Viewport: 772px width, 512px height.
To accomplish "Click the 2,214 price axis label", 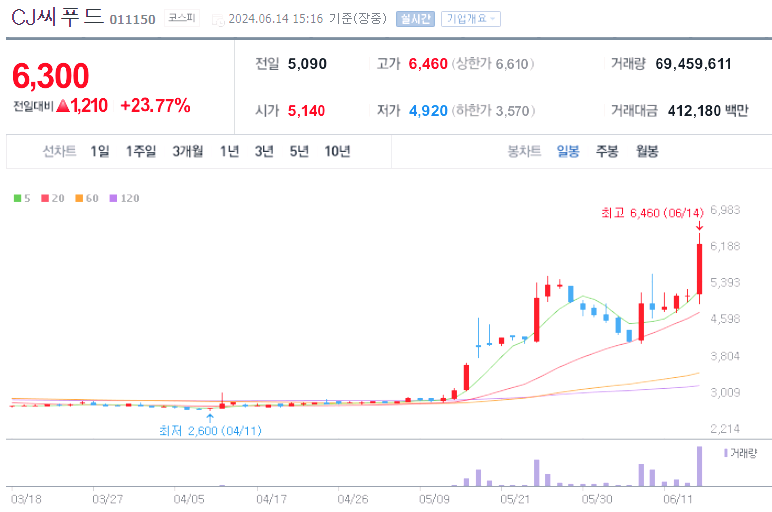I will (x=725, y=429).
